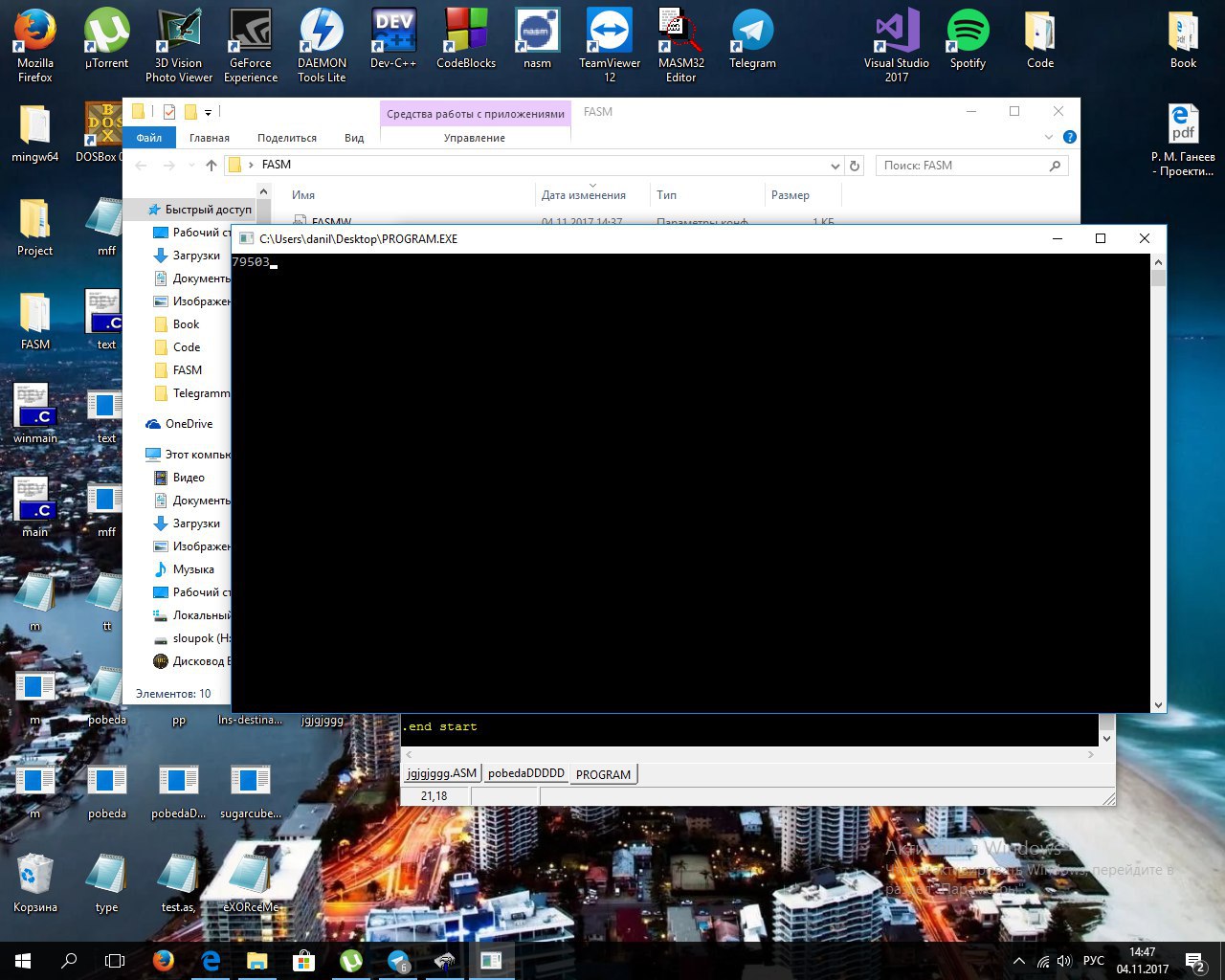Click Microsoft Edge in the taskbar
Screen dimensions: 1225x980
(211, 960)
